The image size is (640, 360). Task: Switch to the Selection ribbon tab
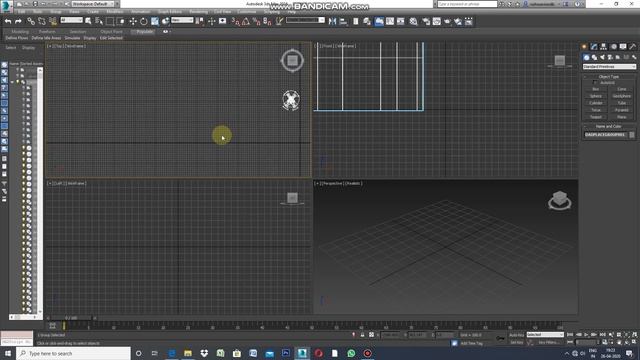tap(78, 31)
